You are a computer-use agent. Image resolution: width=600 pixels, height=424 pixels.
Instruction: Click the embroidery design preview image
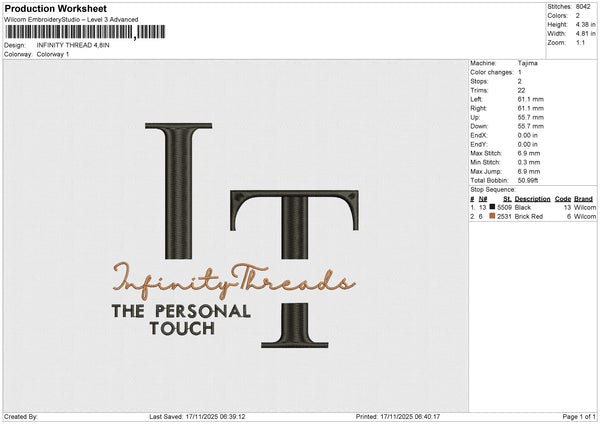tap(236, 236)
